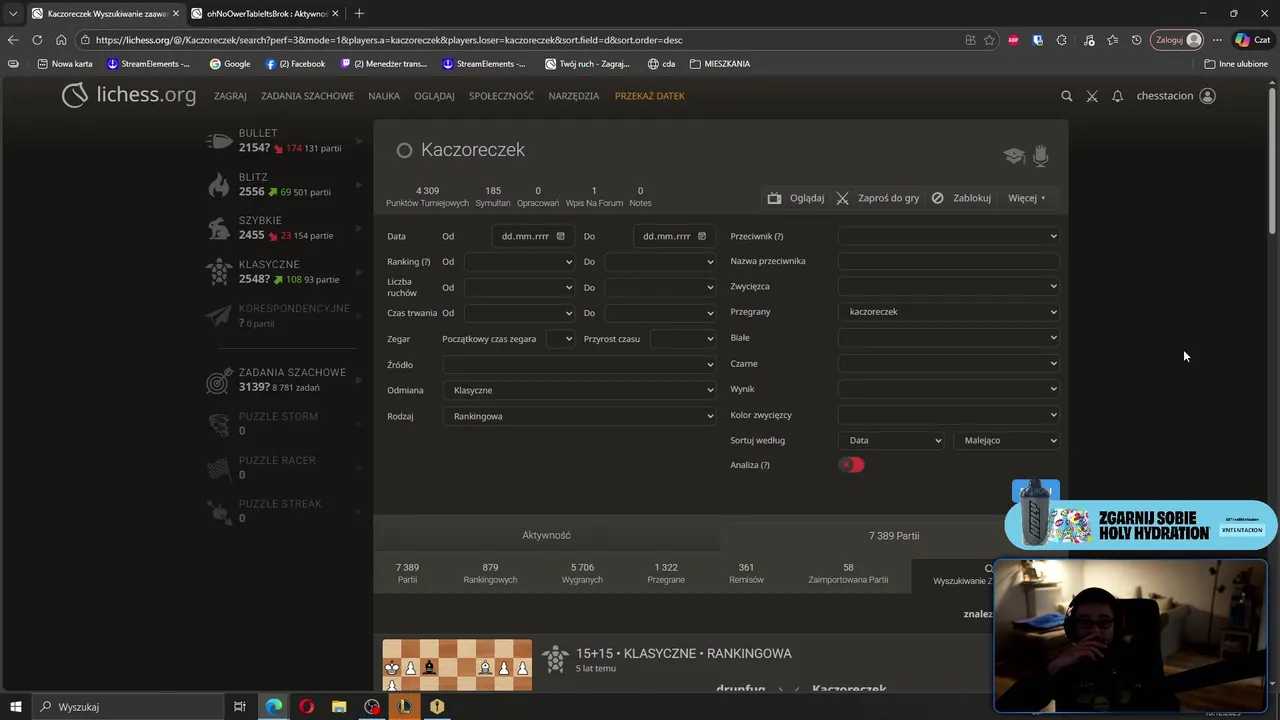Click Oglądaj to watch Kaczoreczek
Image resolution: width=1280 pixels, height=720 pixels.
pos(796,198)
